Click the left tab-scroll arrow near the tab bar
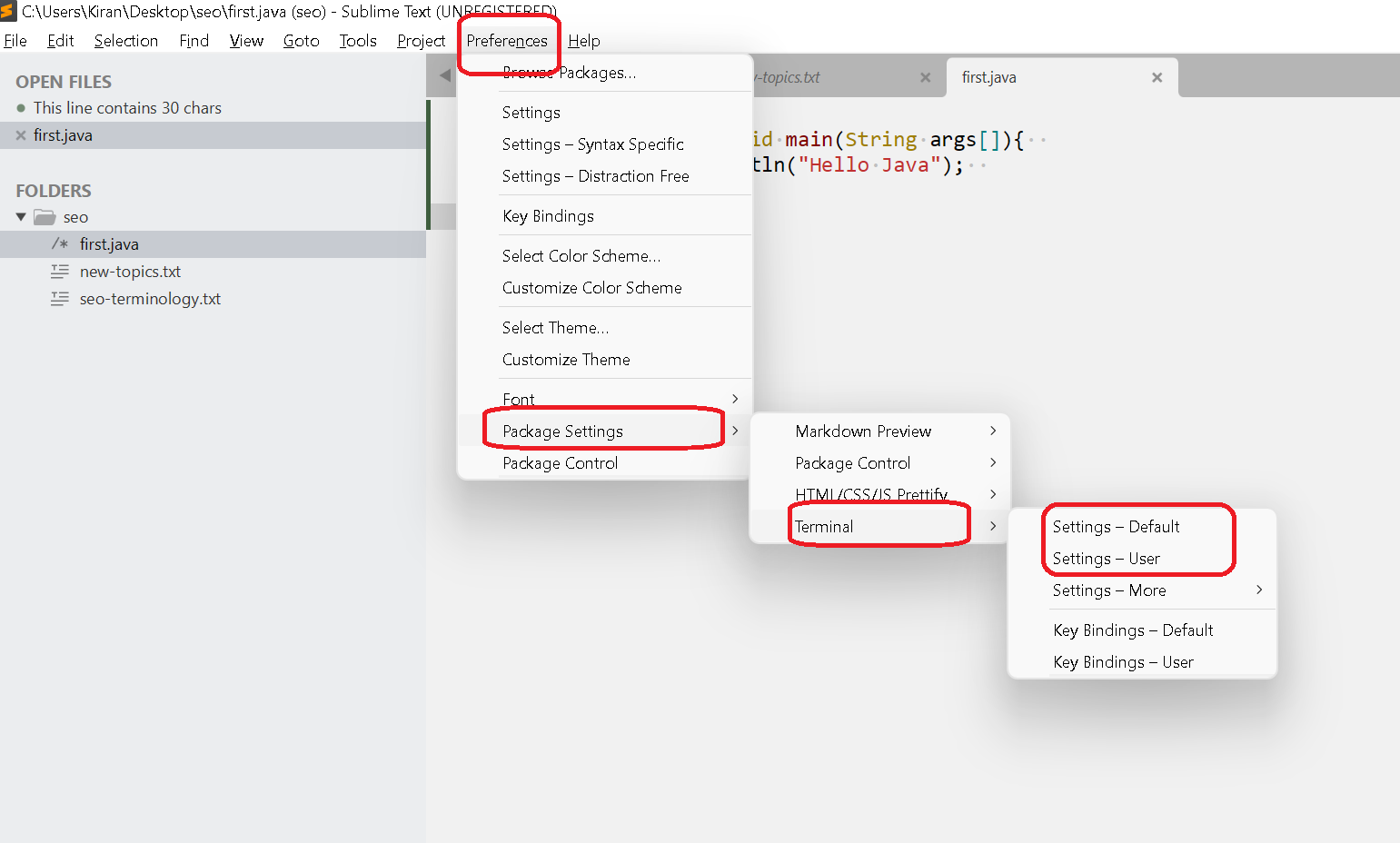The width and height of the screenshot is (1400, 843). point(442,75)
